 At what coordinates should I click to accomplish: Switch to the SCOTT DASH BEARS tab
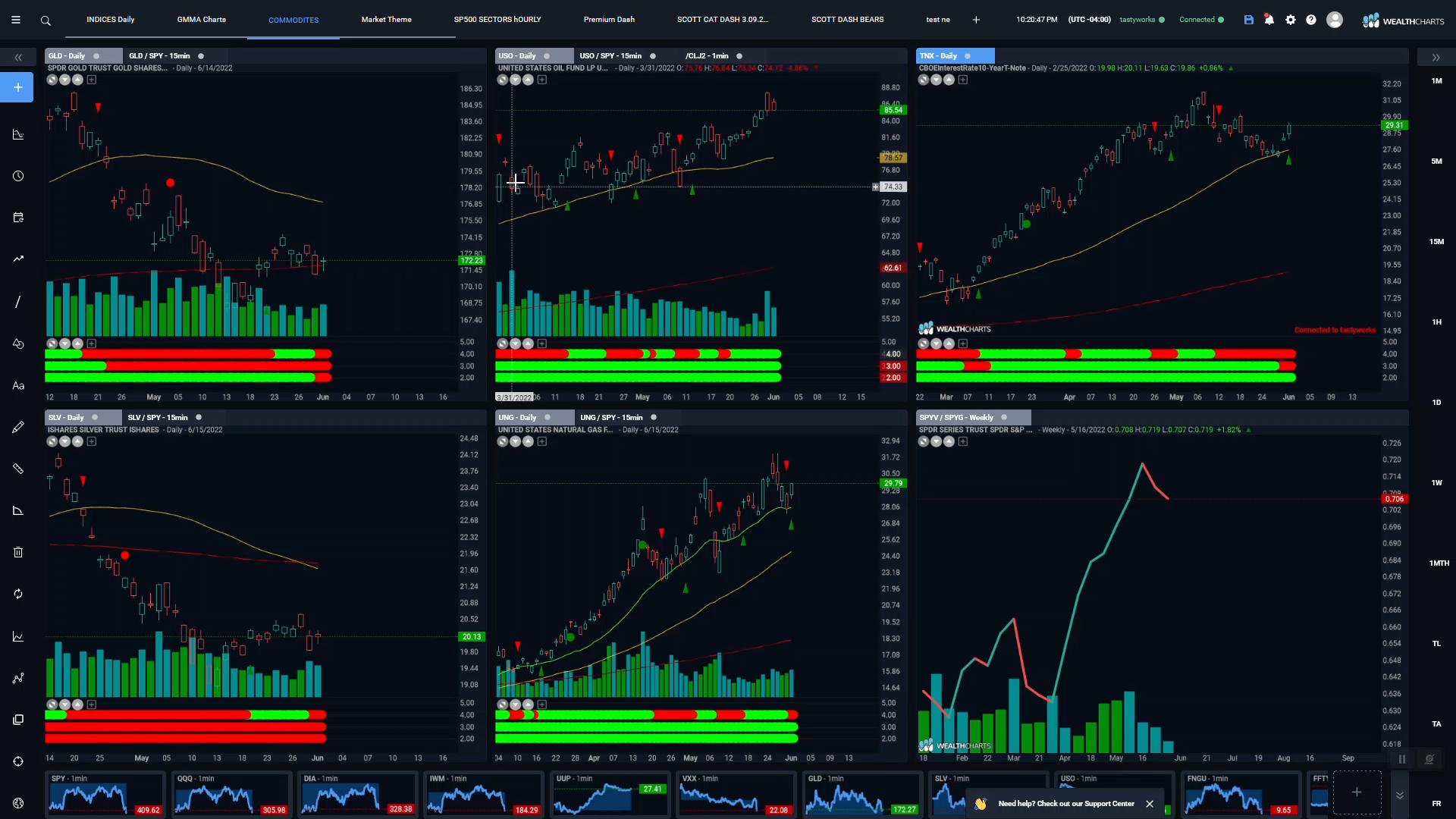(x=847, y=20)
